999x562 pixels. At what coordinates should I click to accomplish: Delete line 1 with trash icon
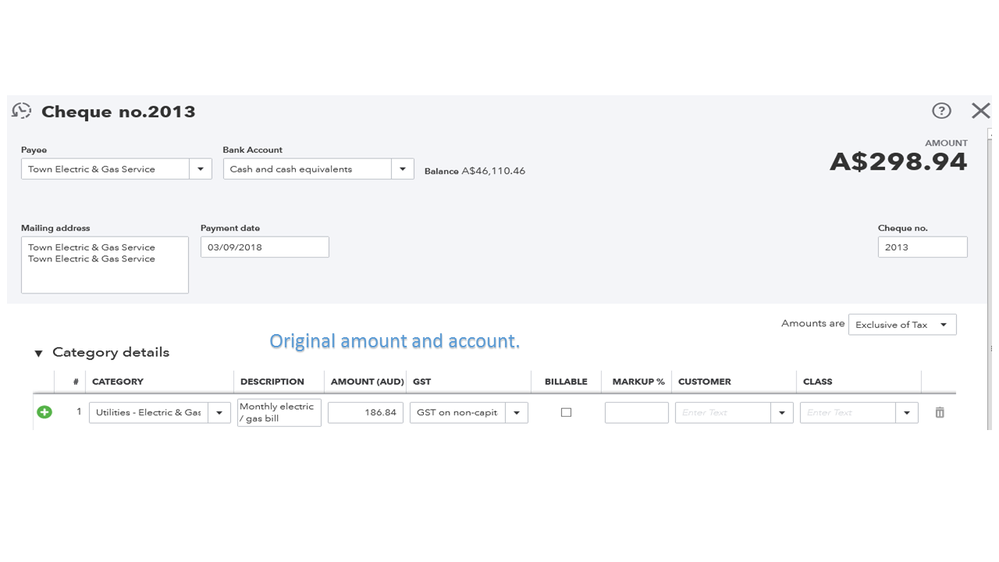[x=939, y=412]
